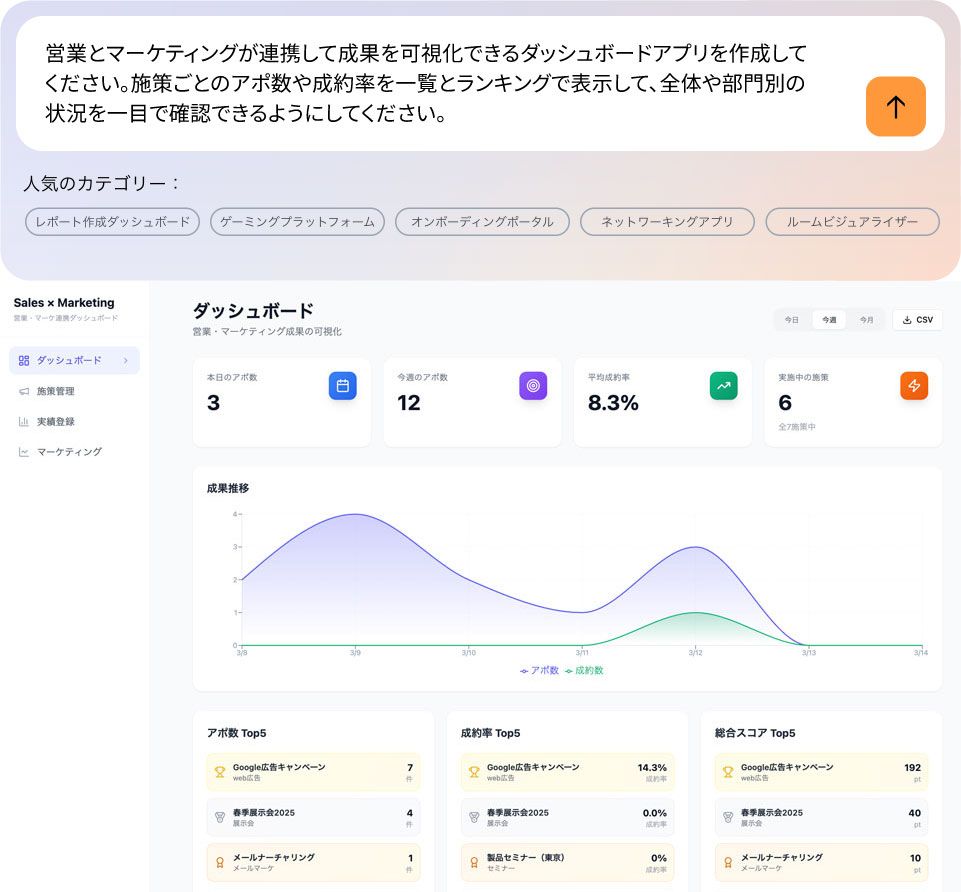
Task: Click the calendar icon on 本日のアポ数 card
Action: point(343,385)
